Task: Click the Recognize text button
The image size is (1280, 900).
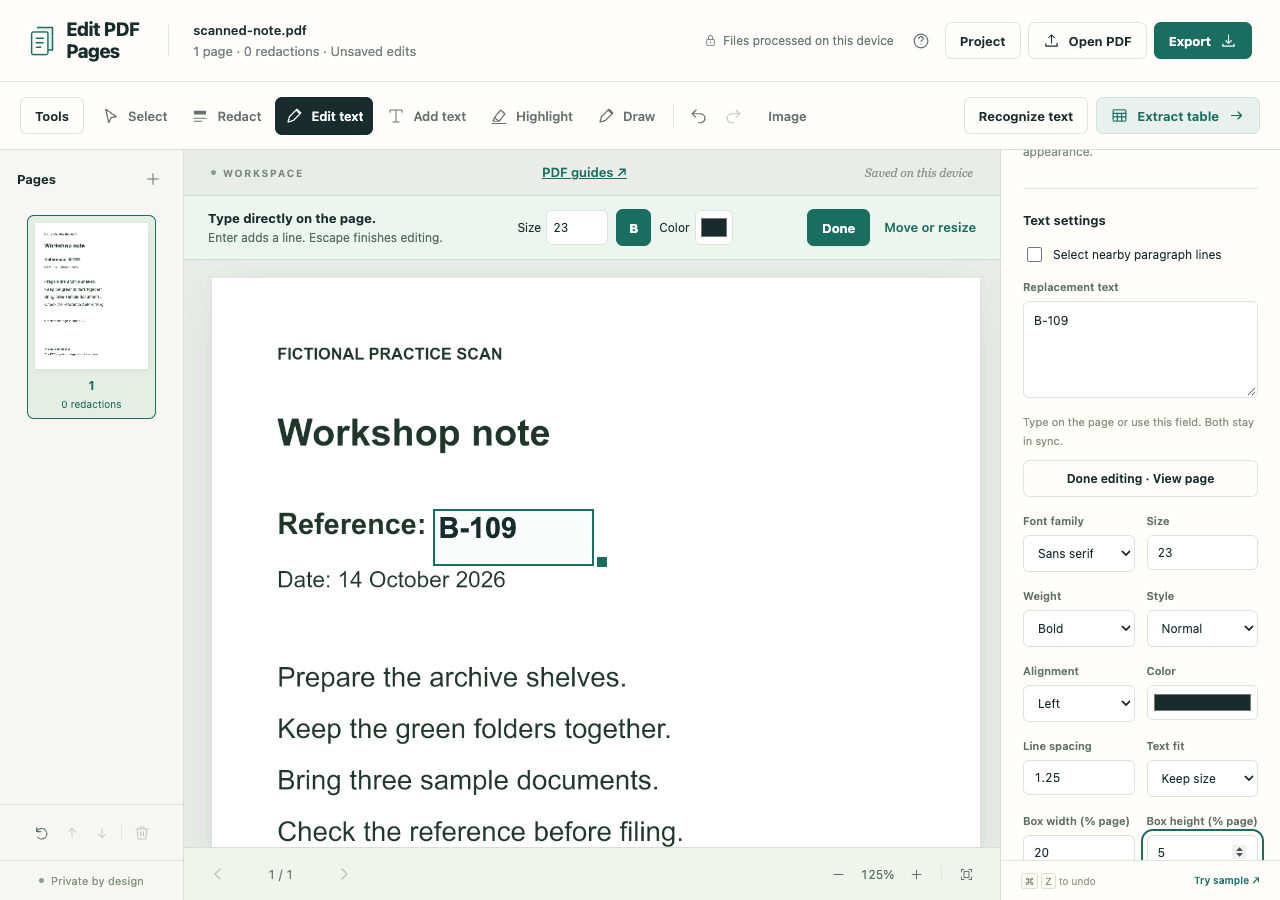Action: pyautogui.click(x=1026, y=116)
